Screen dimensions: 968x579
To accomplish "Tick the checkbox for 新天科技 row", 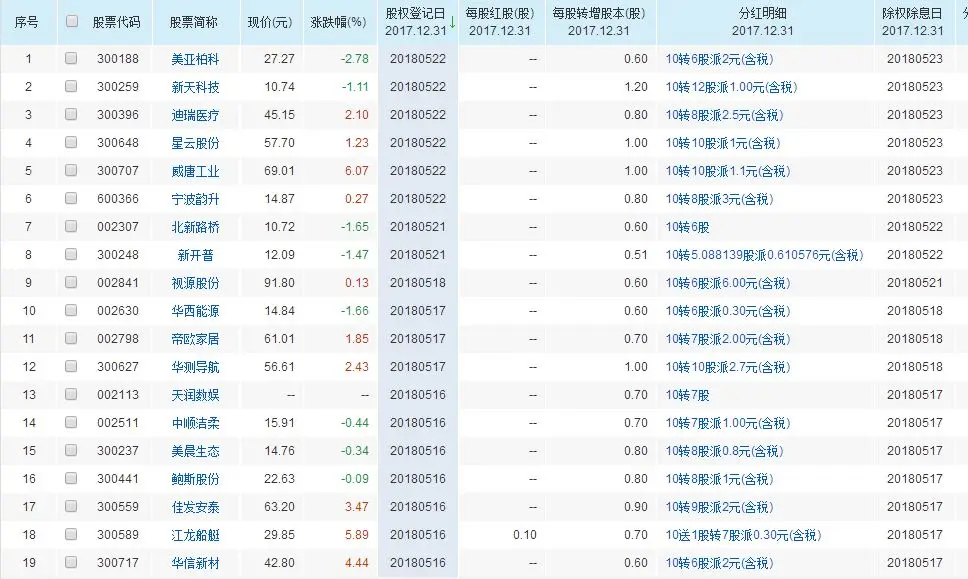I will pyautogui.click(x=70, y=86).
